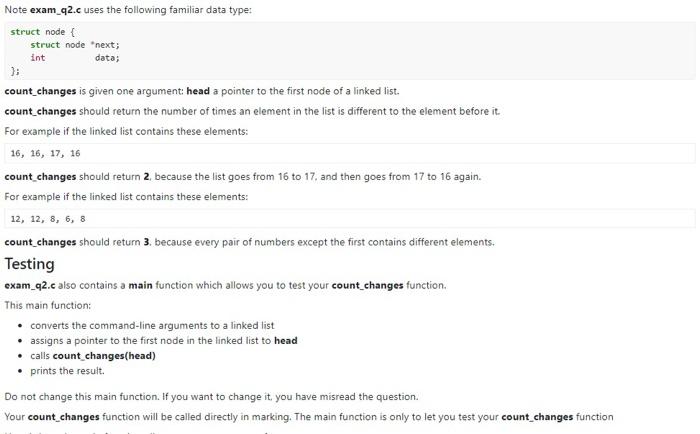Click the 'prints the result.' bullet

point(67,371)
